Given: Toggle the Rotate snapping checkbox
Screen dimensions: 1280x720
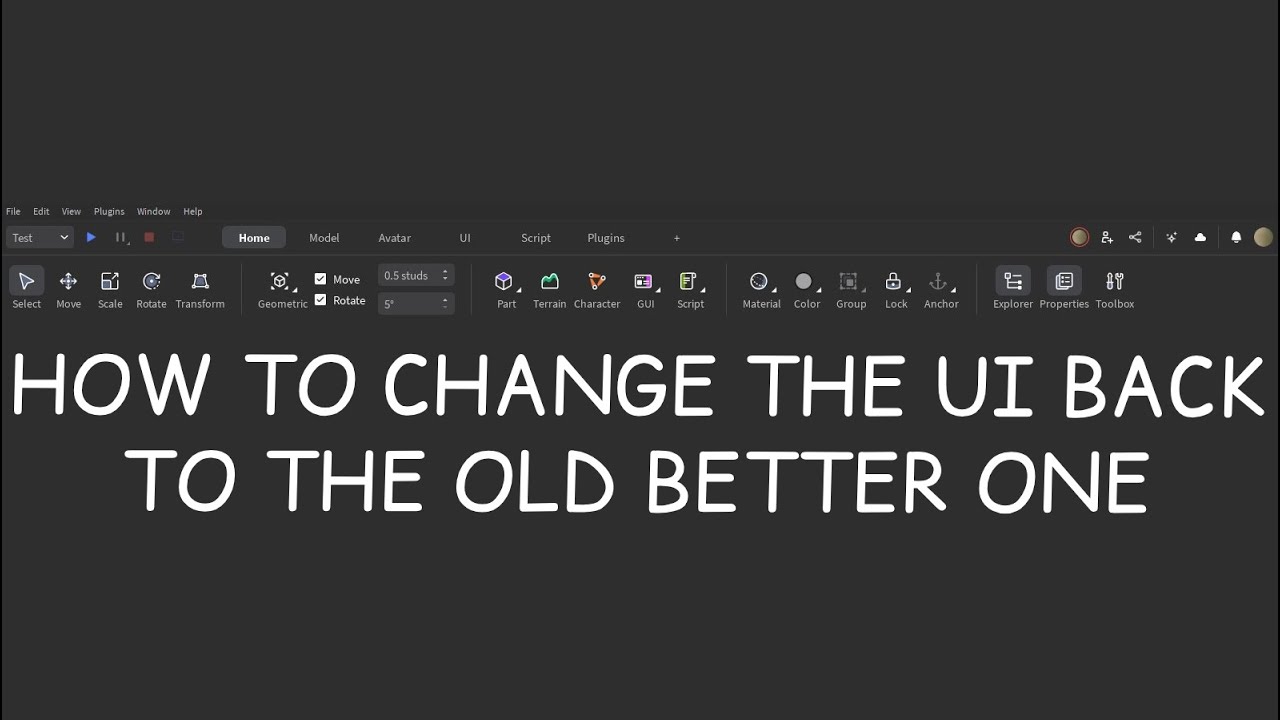Looking at the screenshot, I should 320,300.
